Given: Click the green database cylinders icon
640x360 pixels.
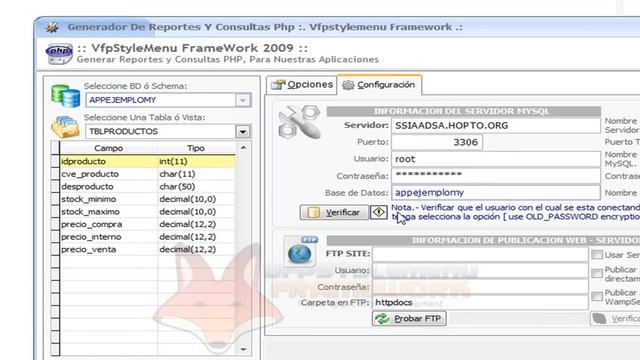Looking at the screenshot, I should [x=65, y=96].
